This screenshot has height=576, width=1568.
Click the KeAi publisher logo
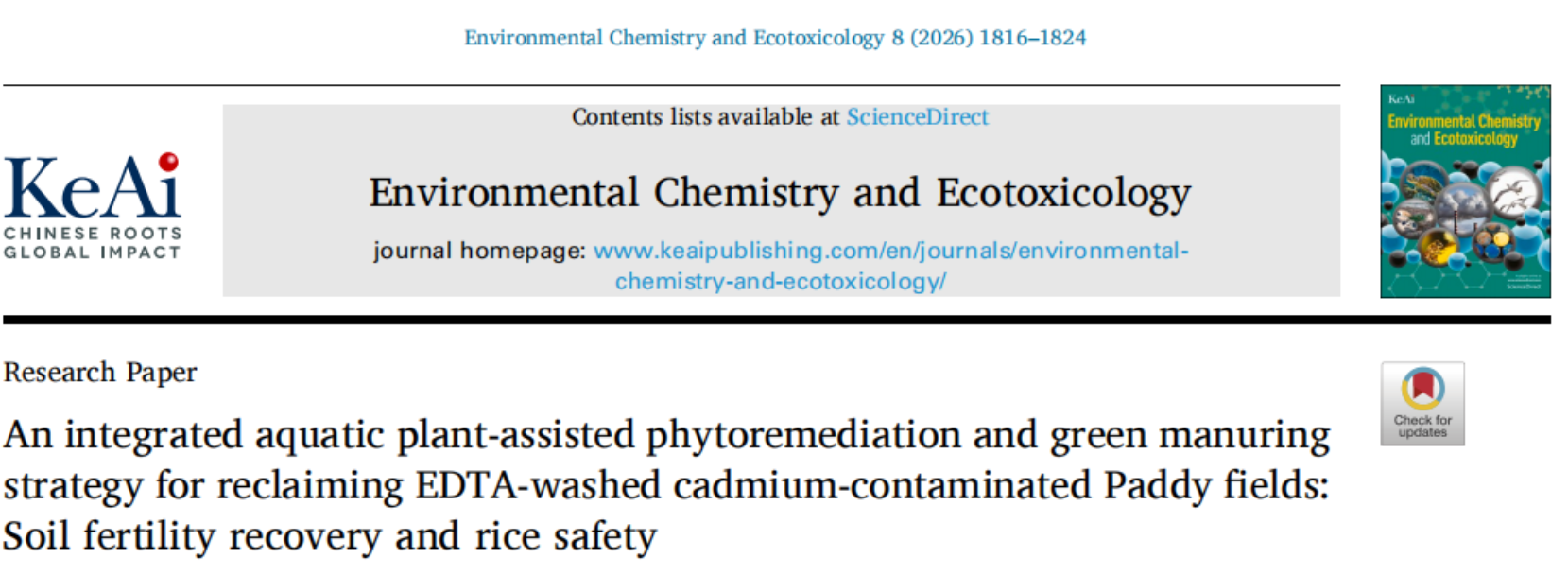93,189
